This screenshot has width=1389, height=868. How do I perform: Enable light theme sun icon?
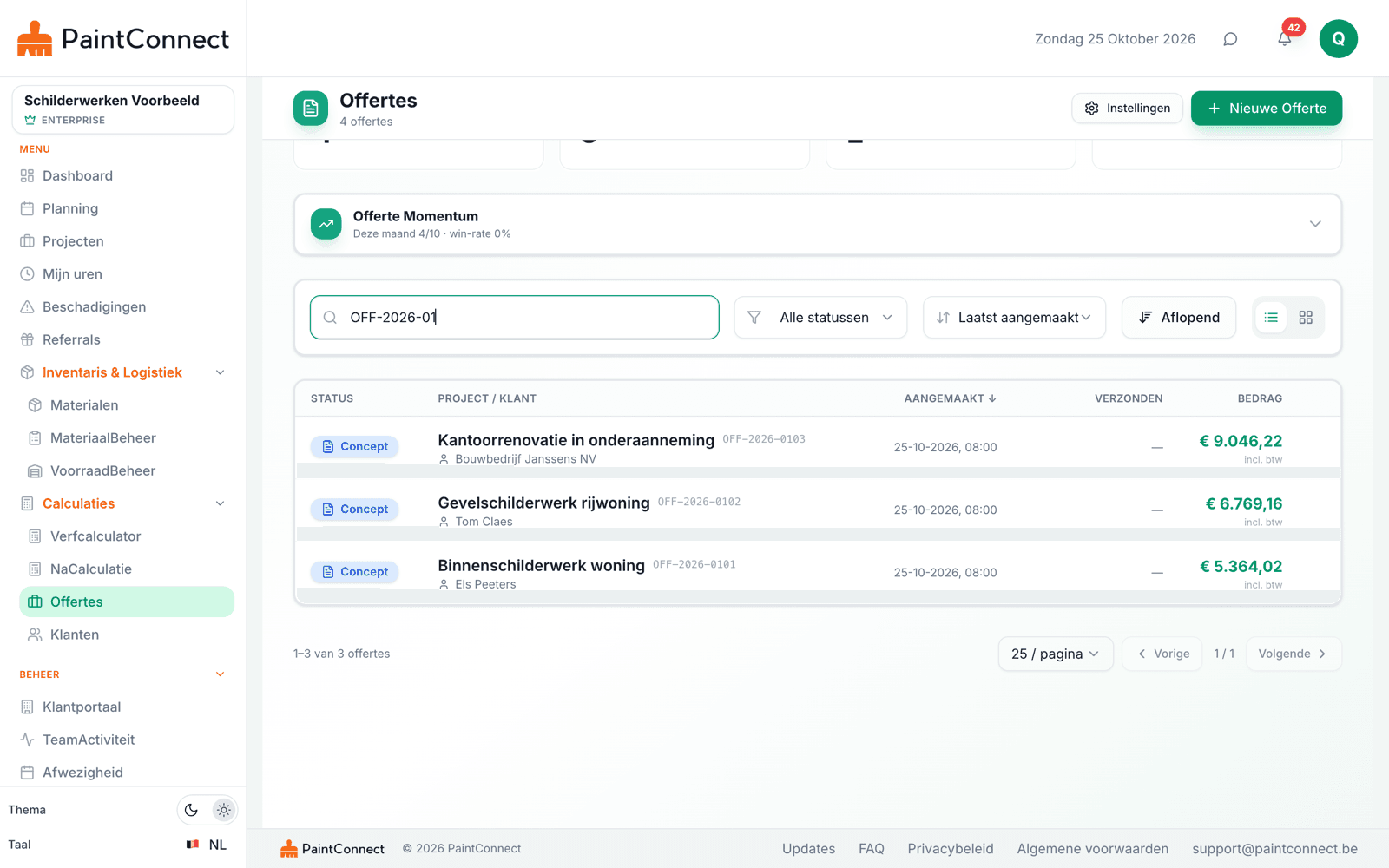(224, 810)
